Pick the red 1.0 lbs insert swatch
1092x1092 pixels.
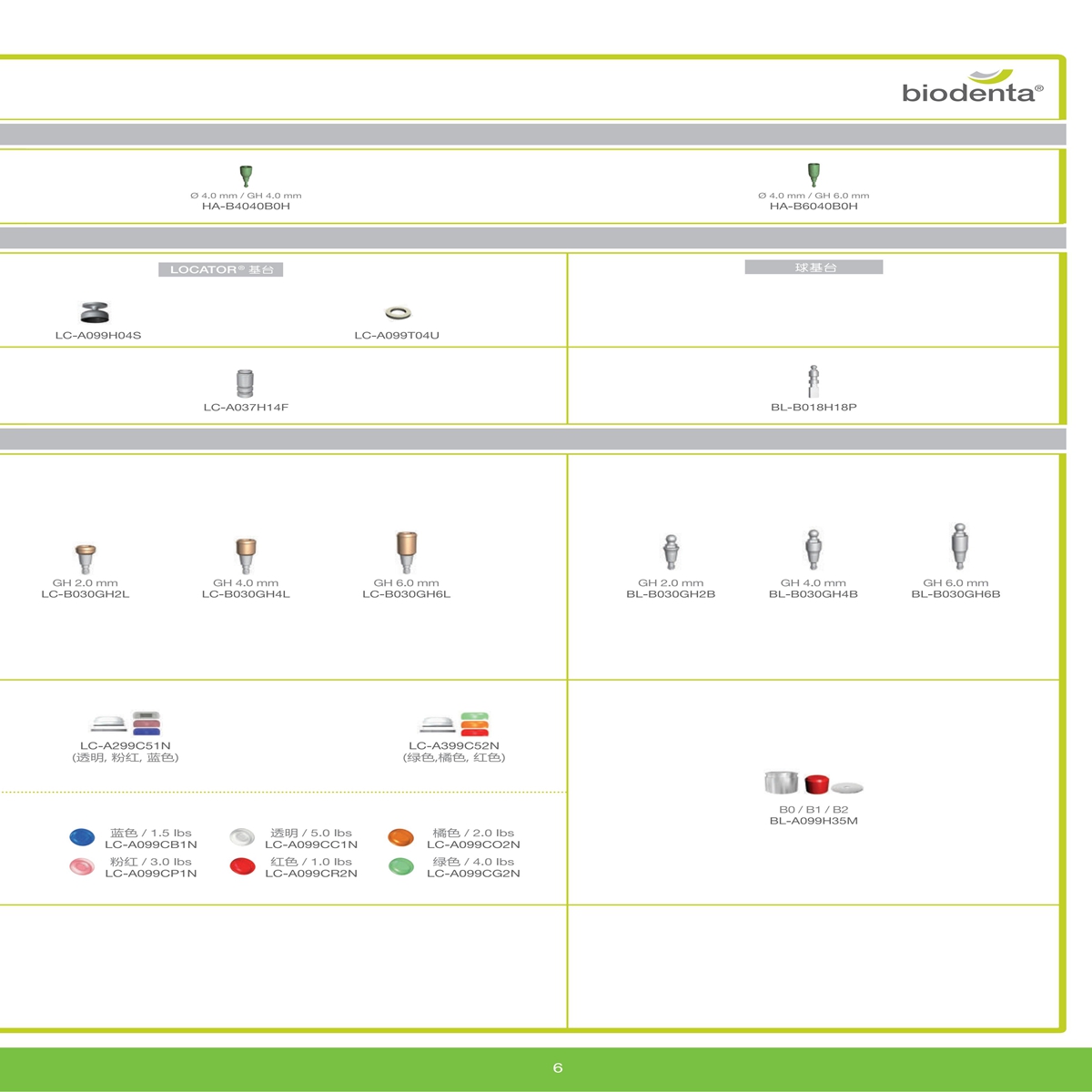click(242, 866)
